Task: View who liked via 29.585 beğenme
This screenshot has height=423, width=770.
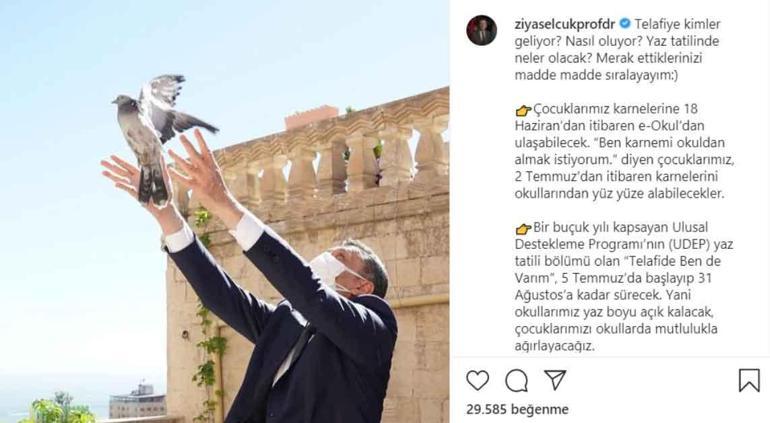Action: point(517,409)
